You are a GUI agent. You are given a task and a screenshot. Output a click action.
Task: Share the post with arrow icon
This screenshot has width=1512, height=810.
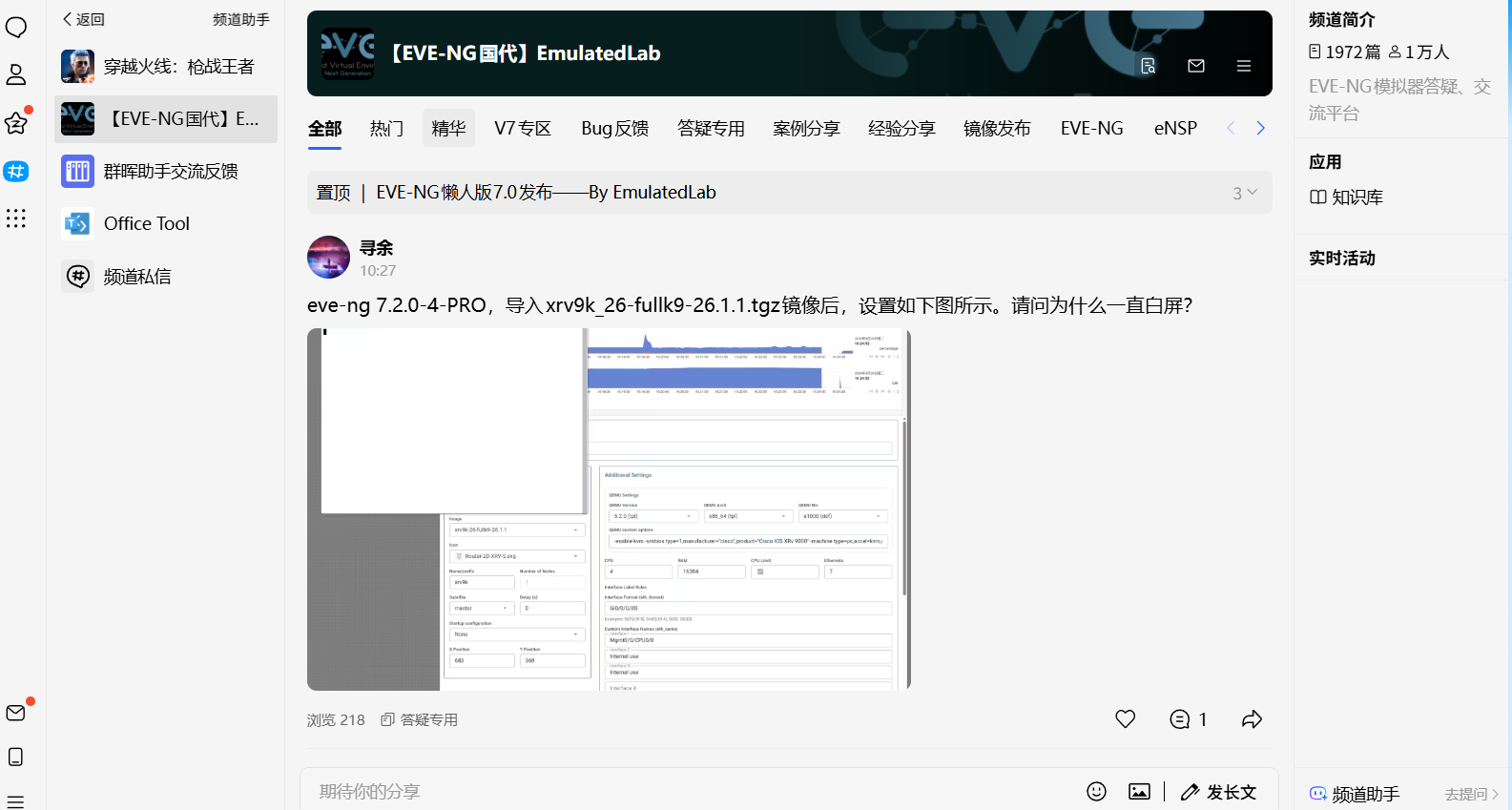[1252, 719]
